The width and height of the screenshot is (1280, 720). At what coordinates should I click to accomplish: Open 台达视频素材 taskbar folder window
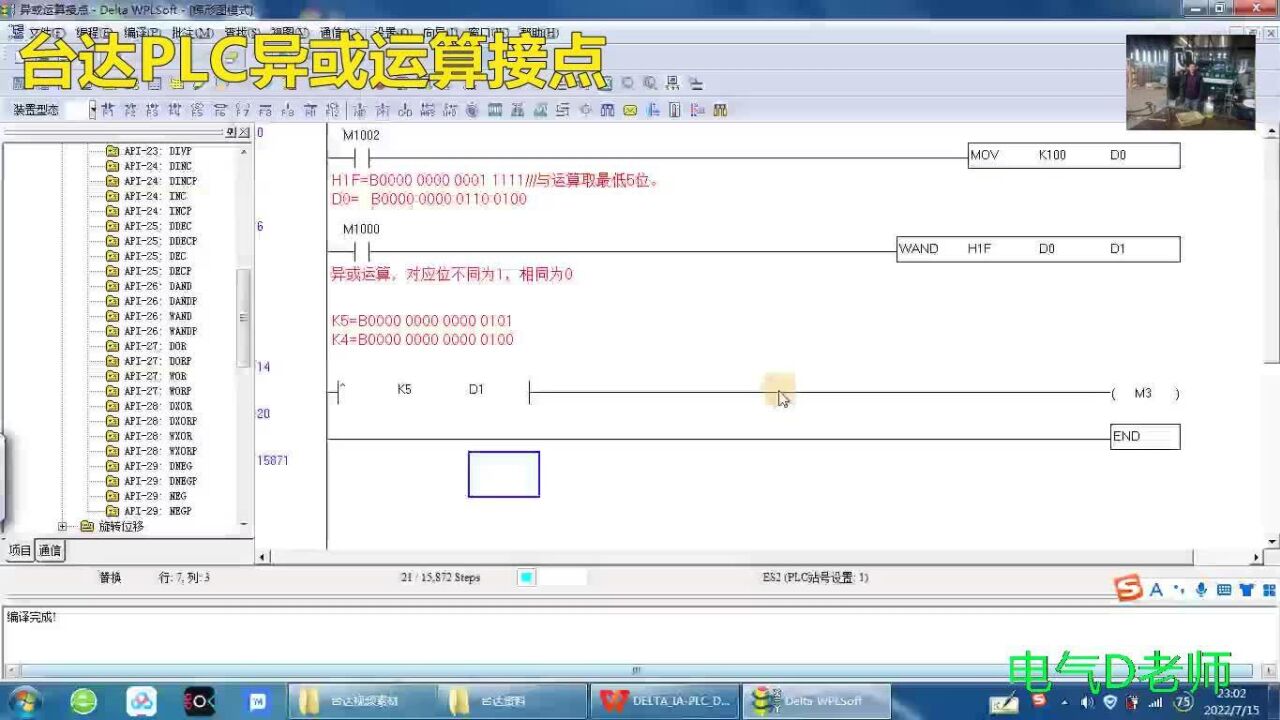(362, 701)
